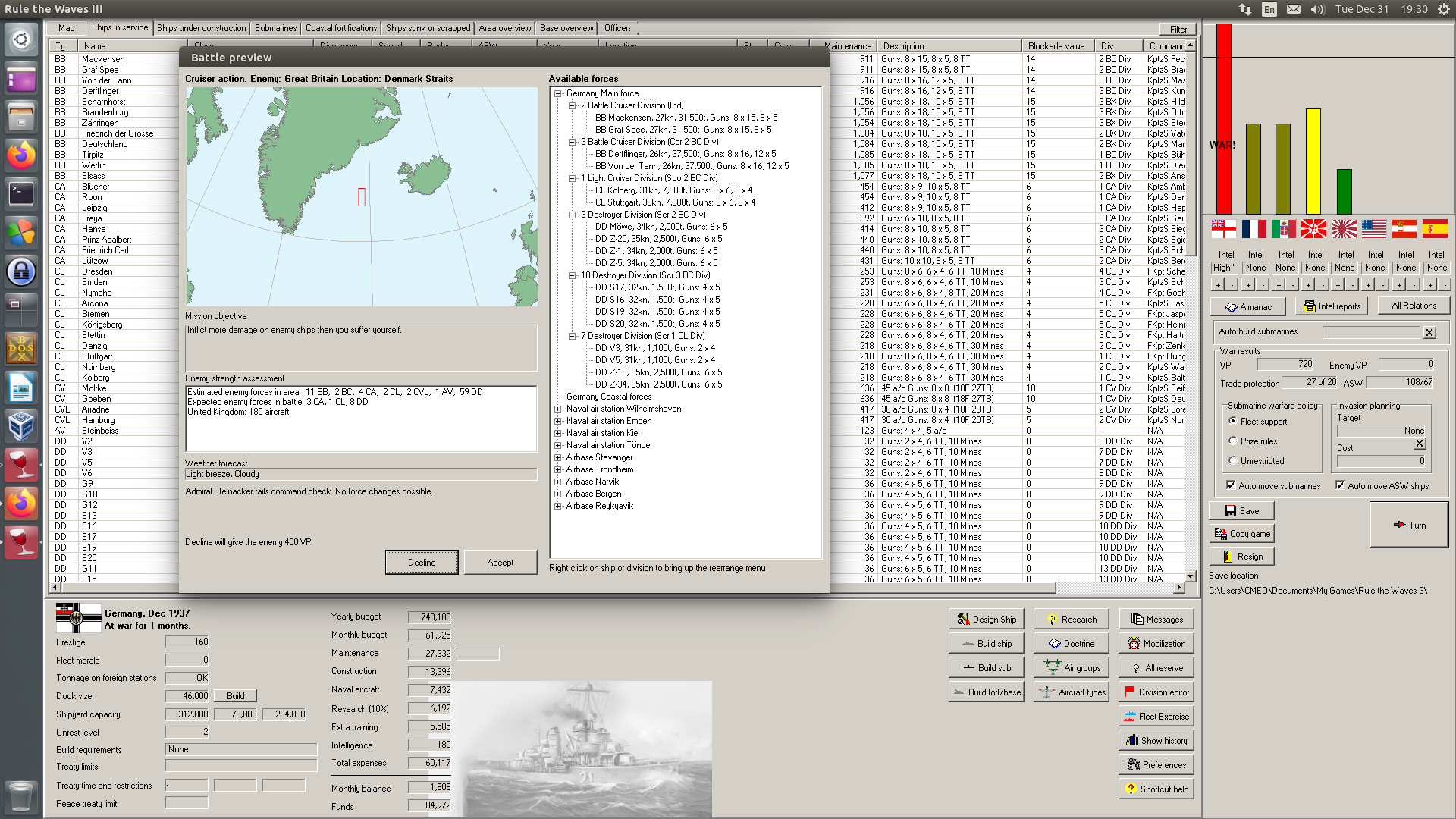Accept the cruiser action battle

(x=500, y=562)
